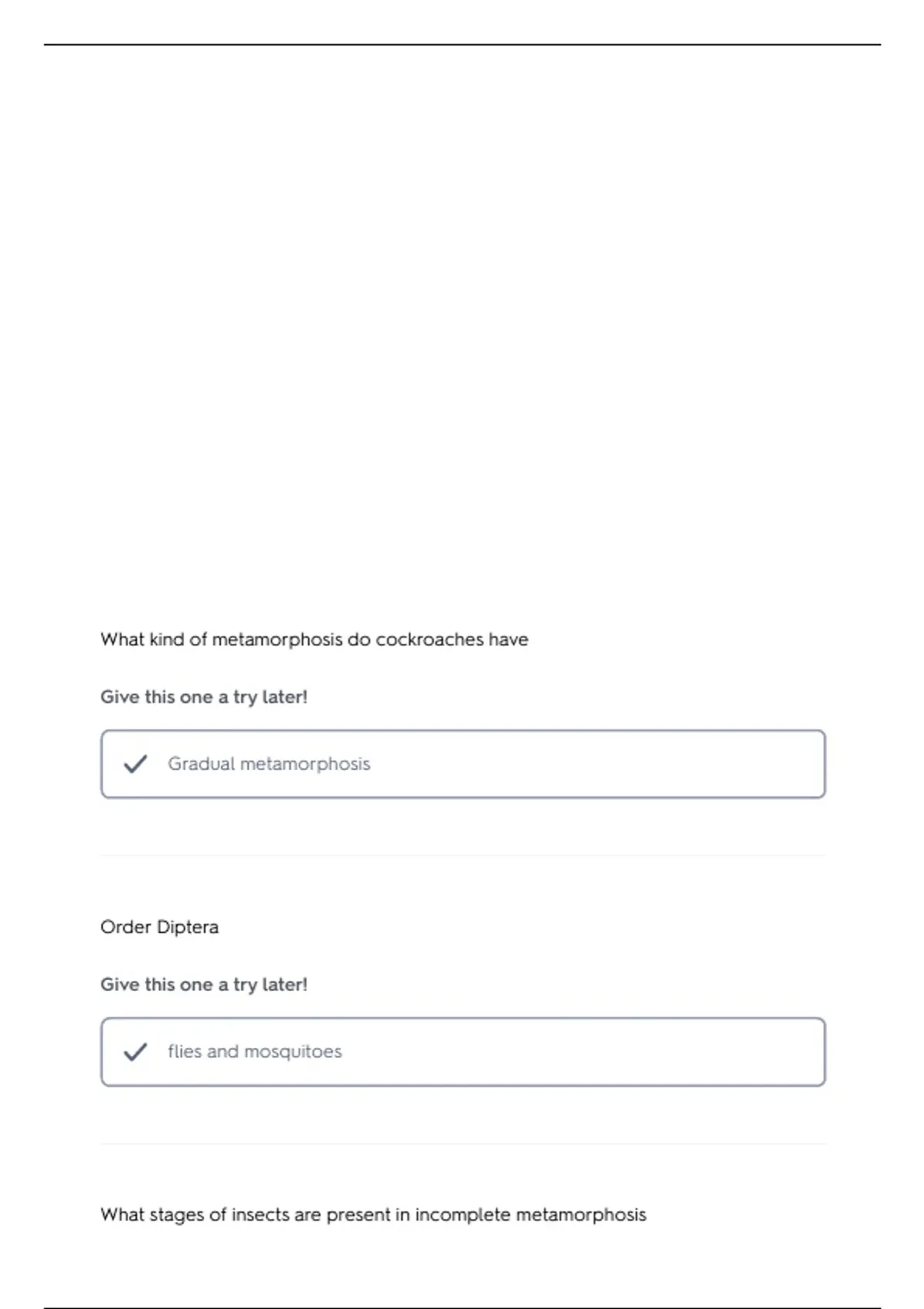924x1309 pixels.
Task: Click the checkmark beside flies and mosquitoes
Action: tap(136, 1052)
